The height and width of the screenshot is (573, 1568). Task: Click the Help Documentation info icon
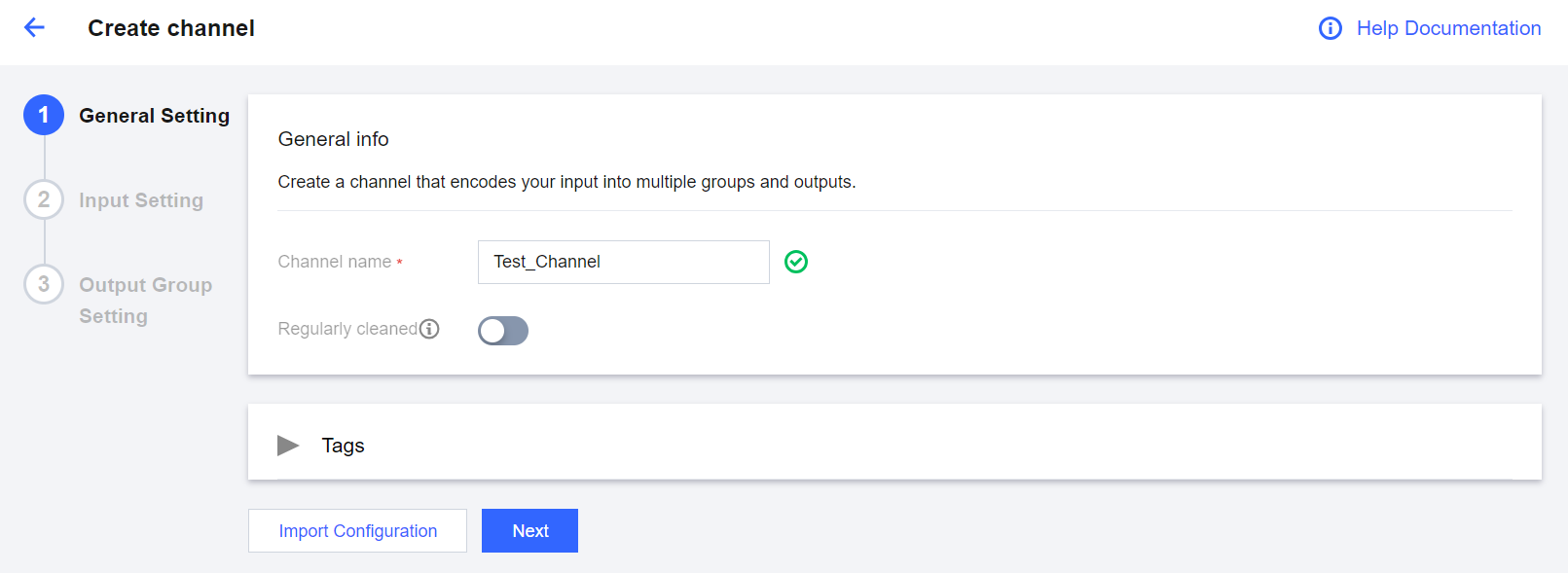(x=1330, y=28)
